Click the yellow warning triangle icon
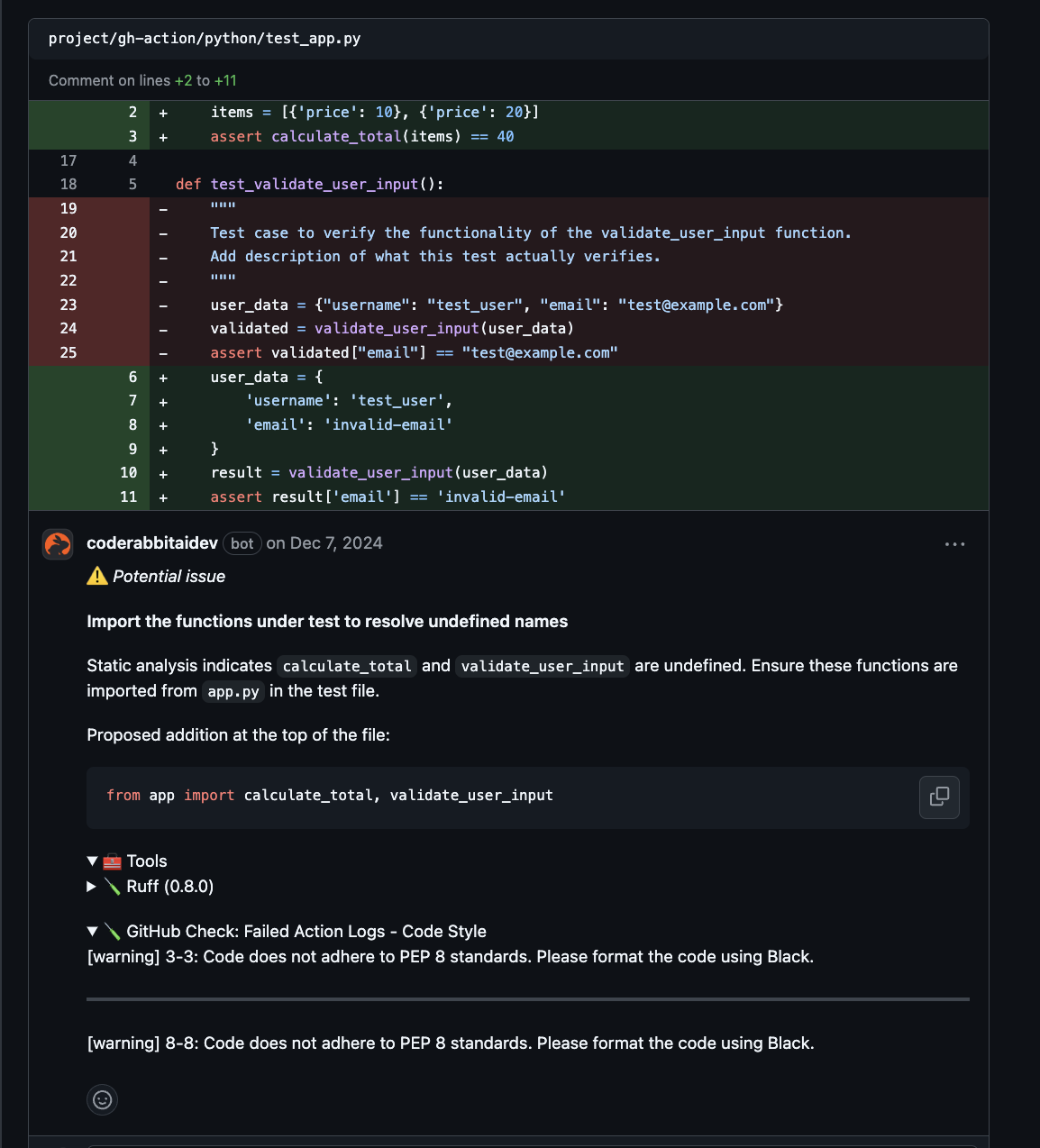1040x1148 pixels. pos(96,576)
